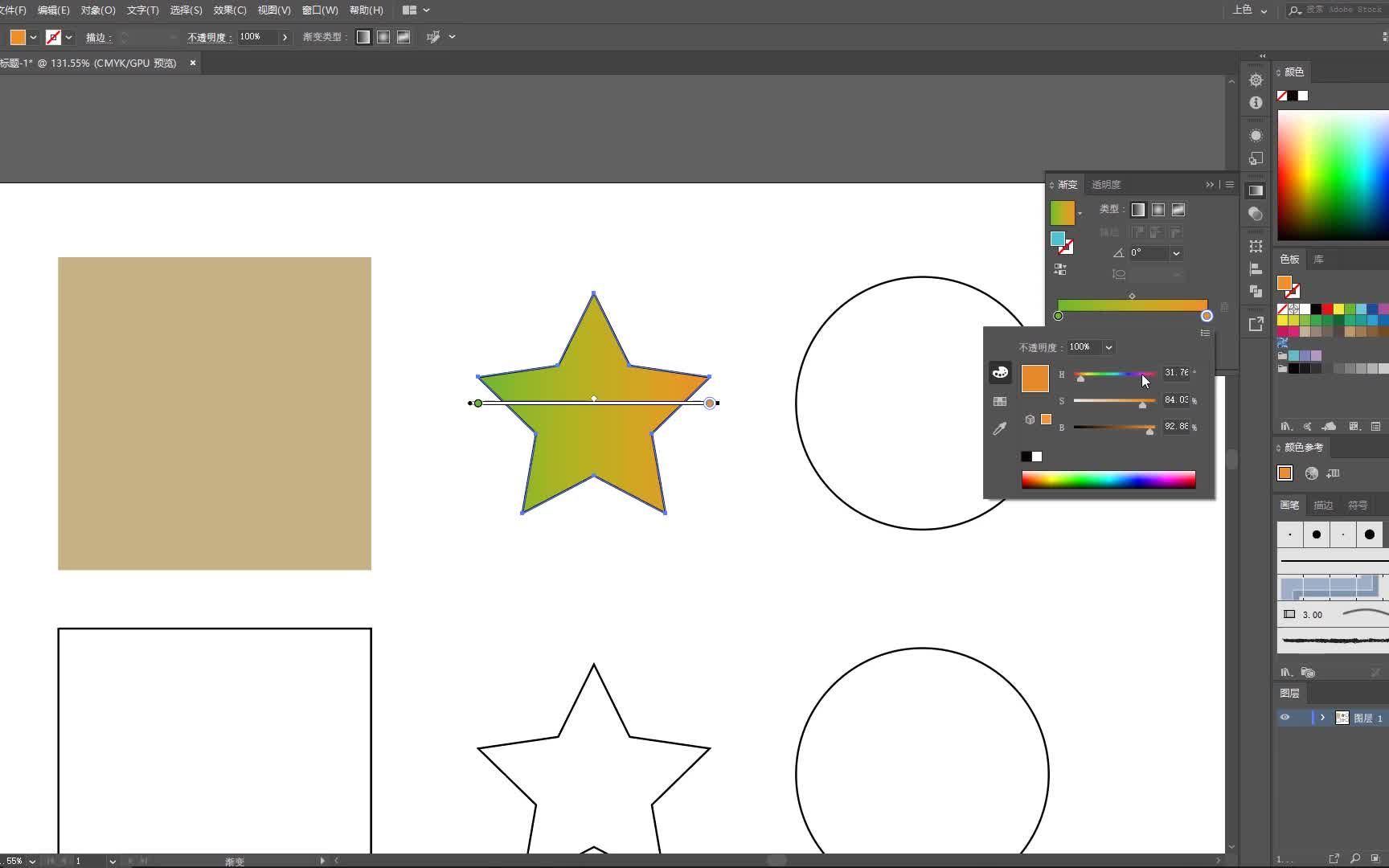The image size is (1389, 868).
Task: Open the Properties panel icon in dock
Action: (x=1256, y=80)
